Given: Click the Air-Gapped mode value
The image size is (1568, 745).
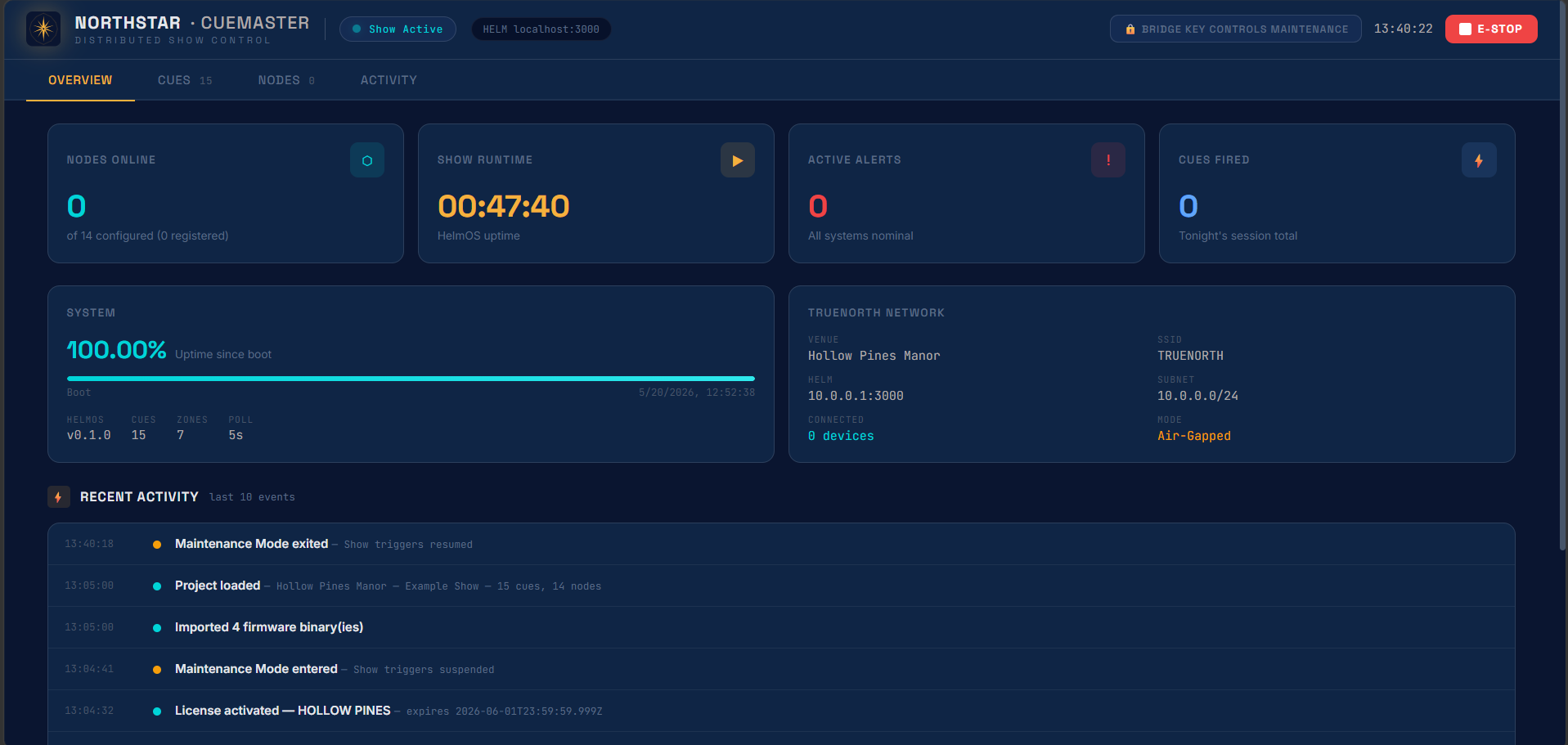Looking at the screenshot, I should (1193, 436).
